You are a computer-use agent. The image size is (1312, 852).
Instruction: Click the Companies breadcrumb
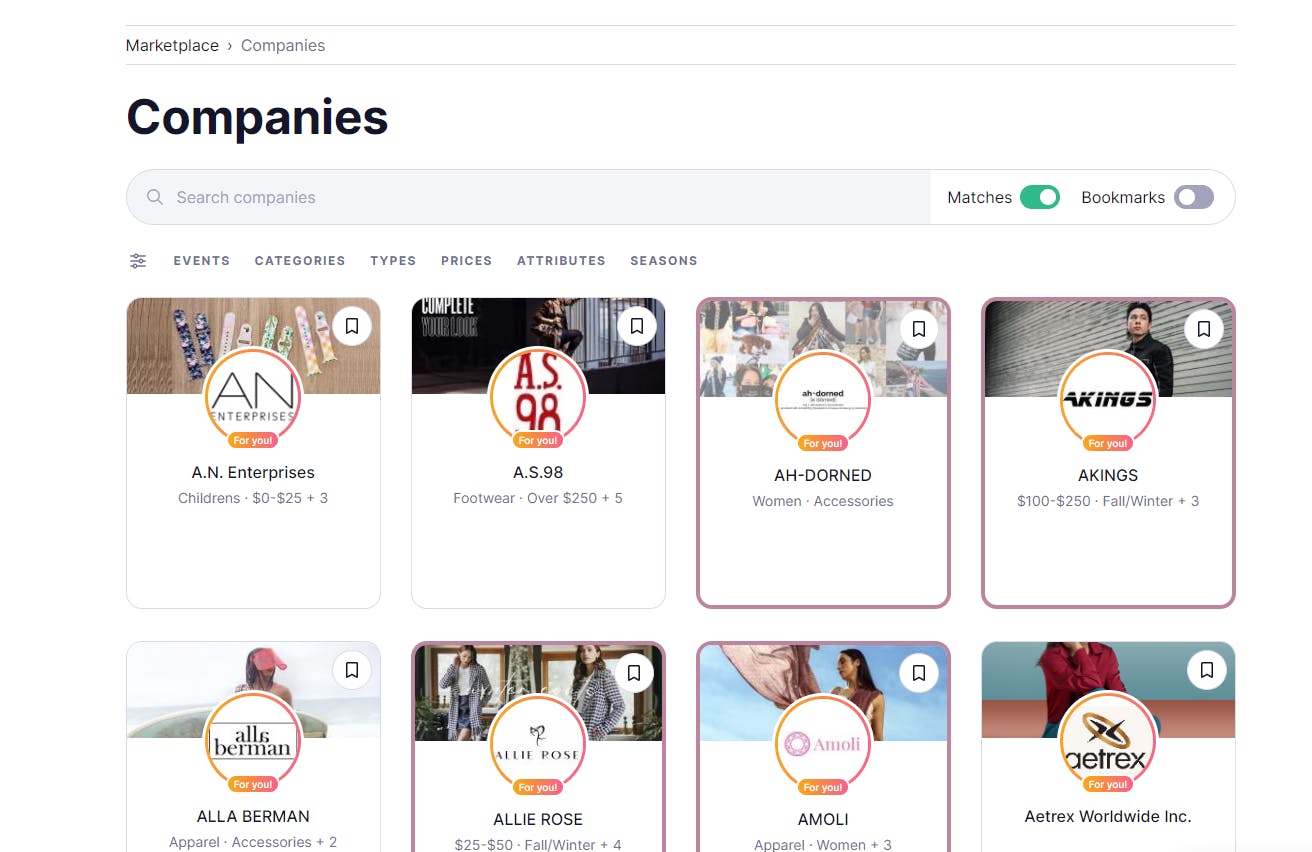point(283,45)
